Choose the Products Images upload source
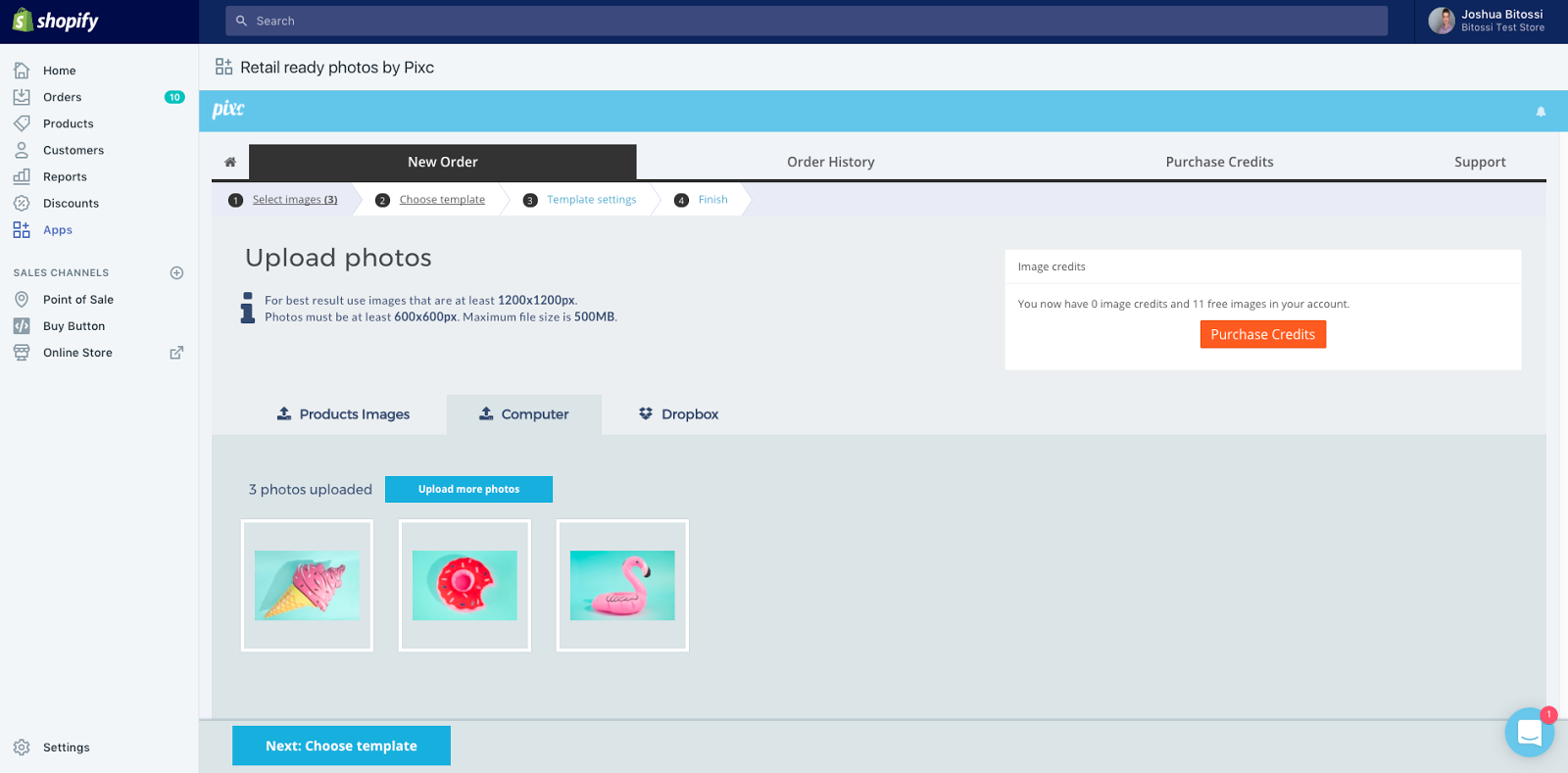 343,414
